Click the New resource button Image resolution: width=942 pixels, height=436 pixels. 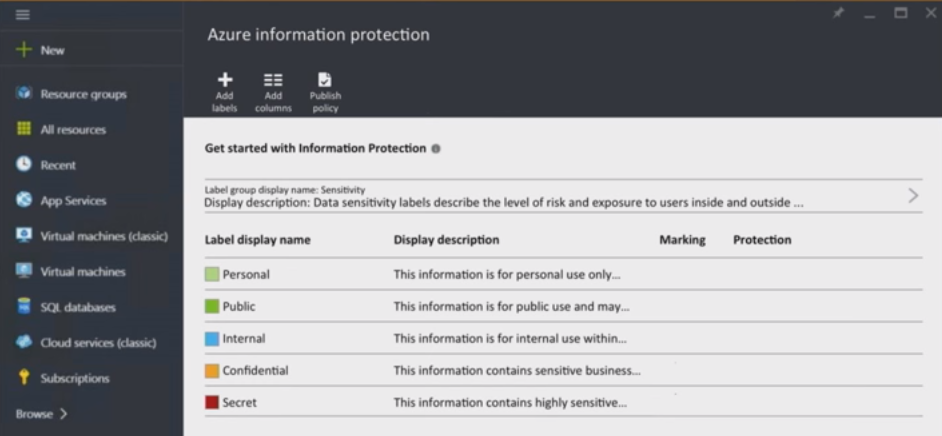click(x=40, y=50)
